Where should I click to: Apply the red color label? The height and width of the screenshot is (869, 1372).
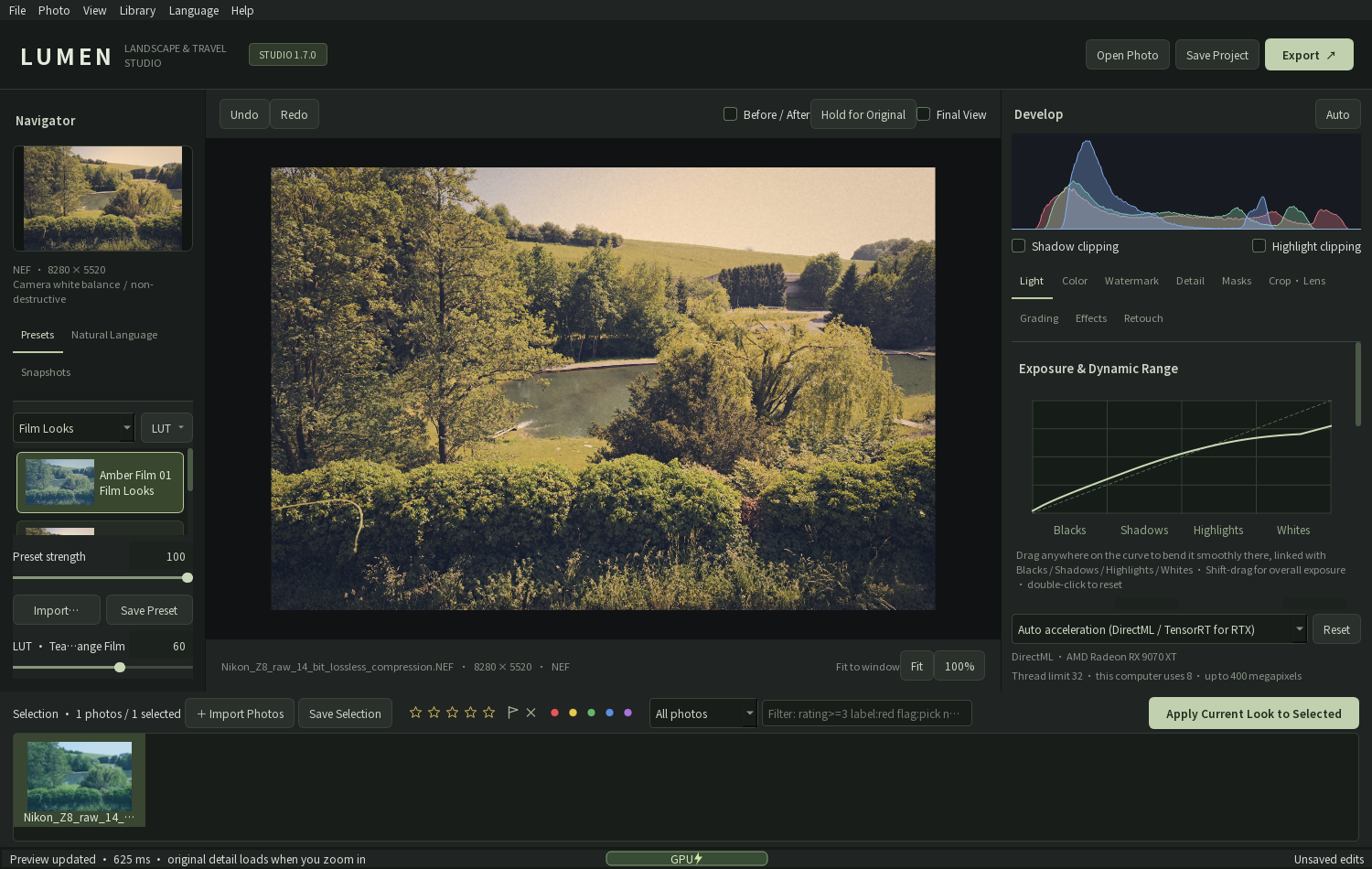554,713
